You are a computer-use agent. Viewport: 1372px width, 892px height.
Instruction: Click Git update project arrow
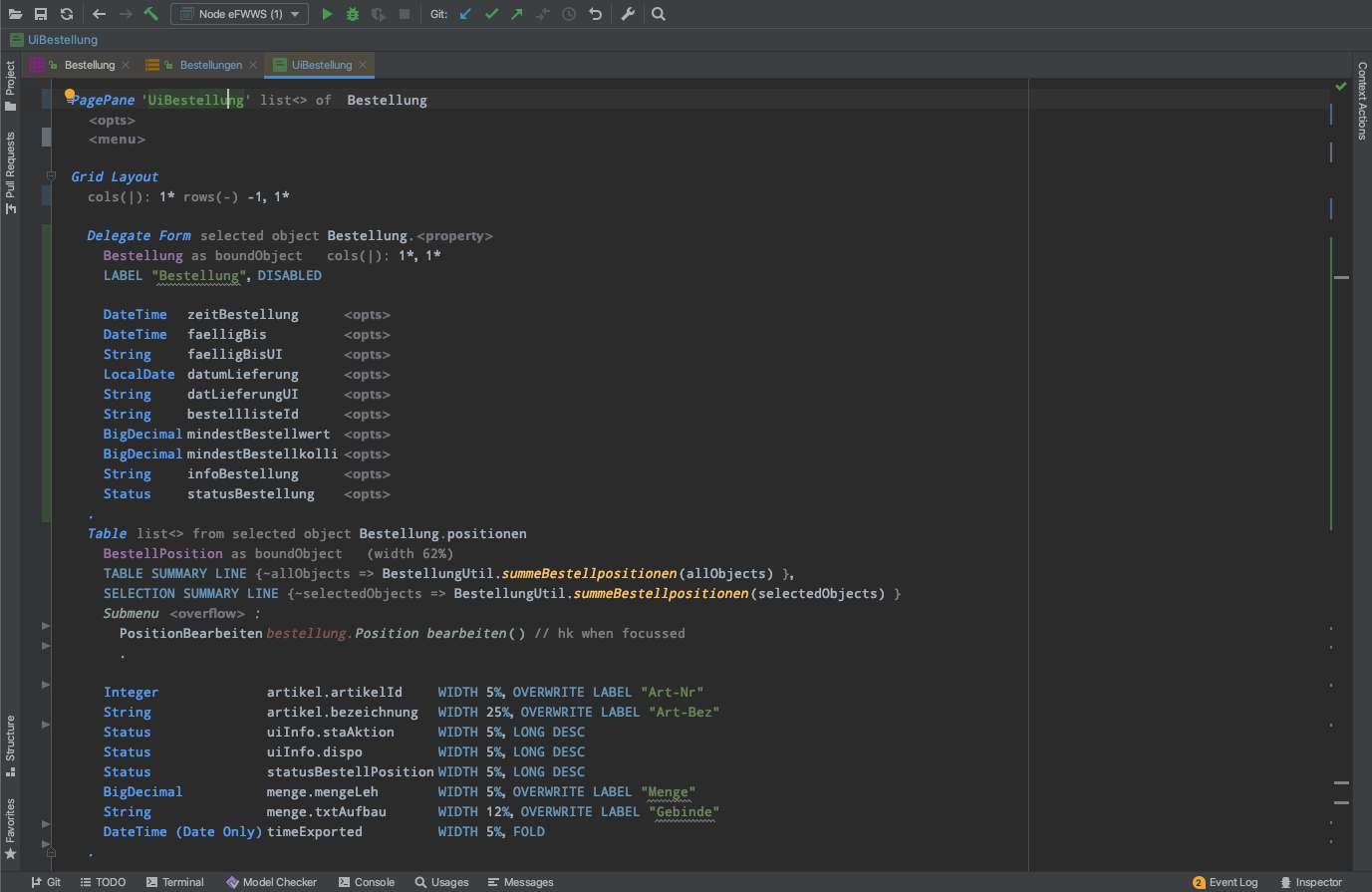pyautogui.click(x=465, y=14)
